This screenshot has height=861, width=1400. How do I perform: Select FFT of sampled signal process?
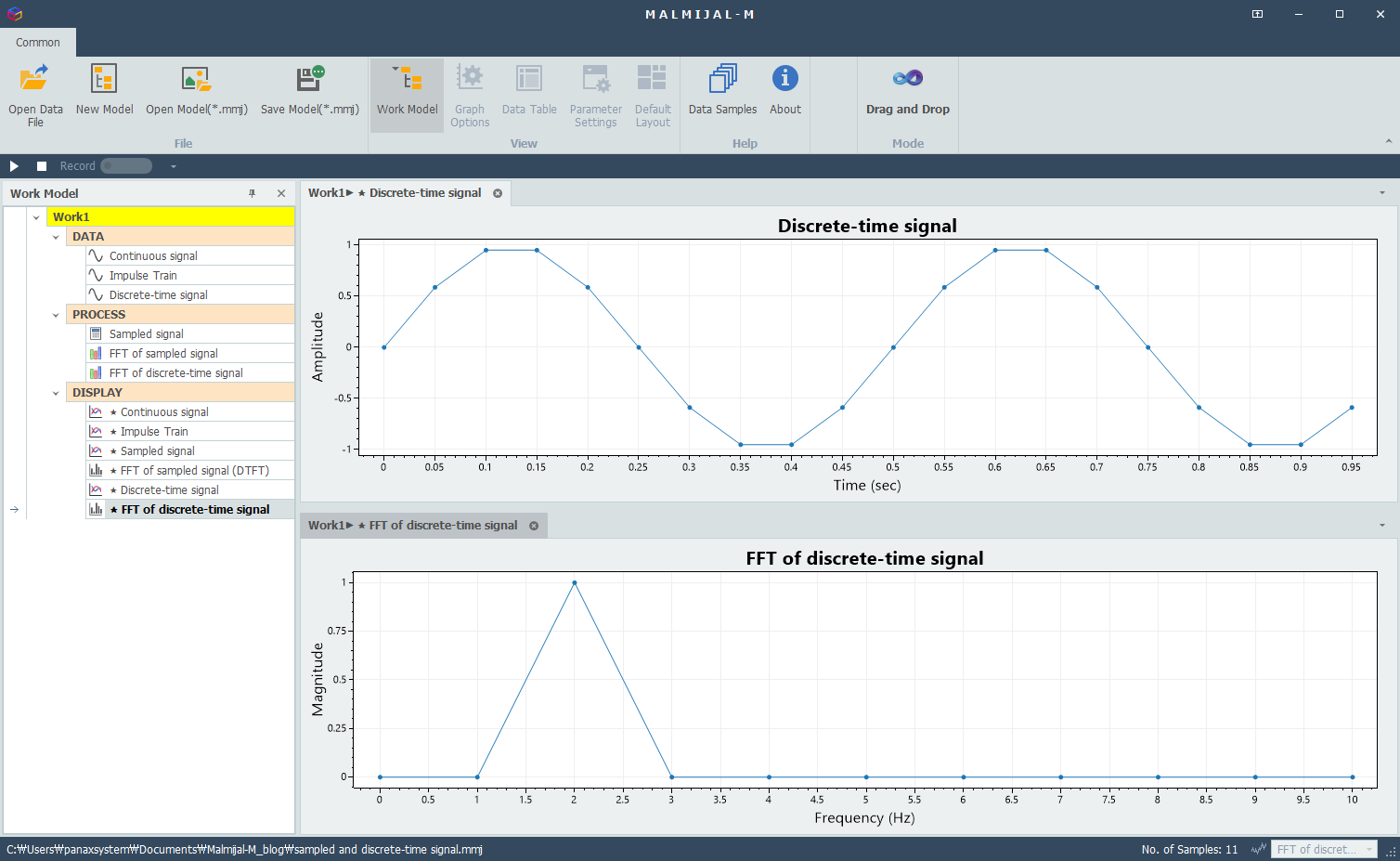(x=189, y=354)
